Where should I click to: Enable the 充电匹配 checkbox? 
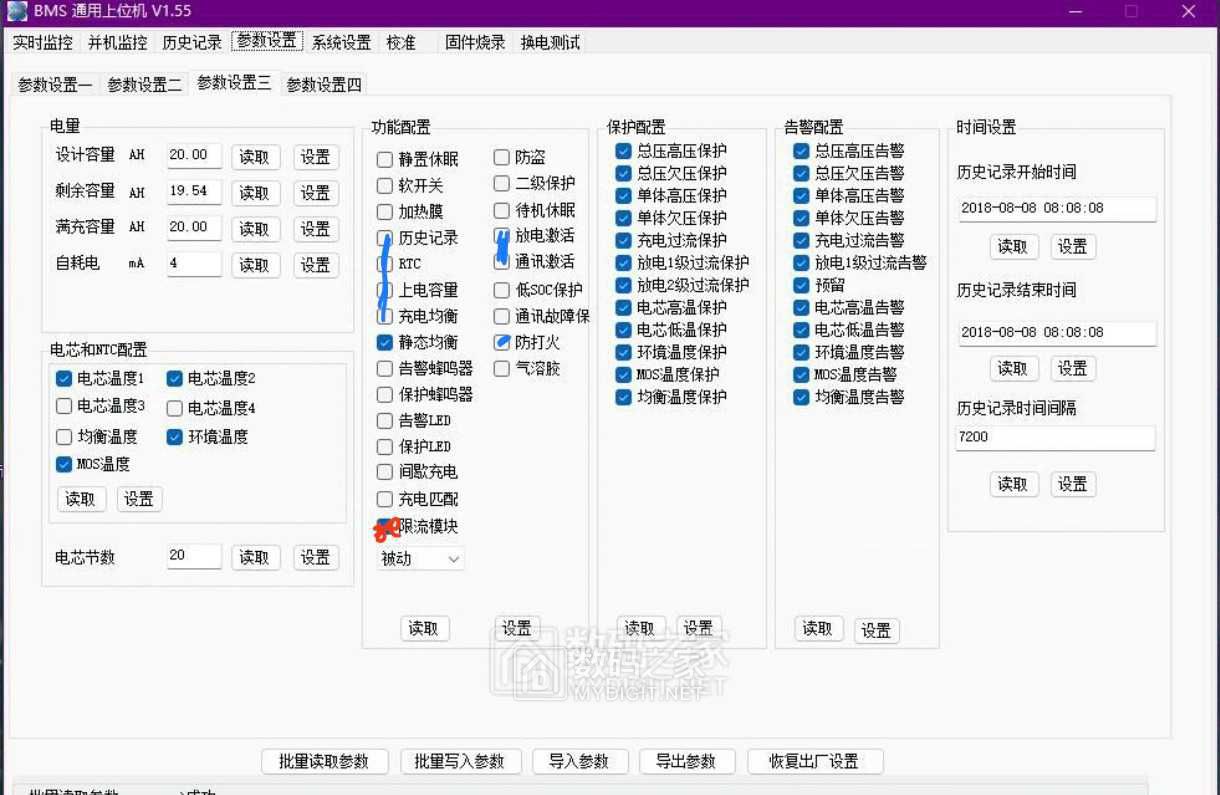click(x=385, y=499)
